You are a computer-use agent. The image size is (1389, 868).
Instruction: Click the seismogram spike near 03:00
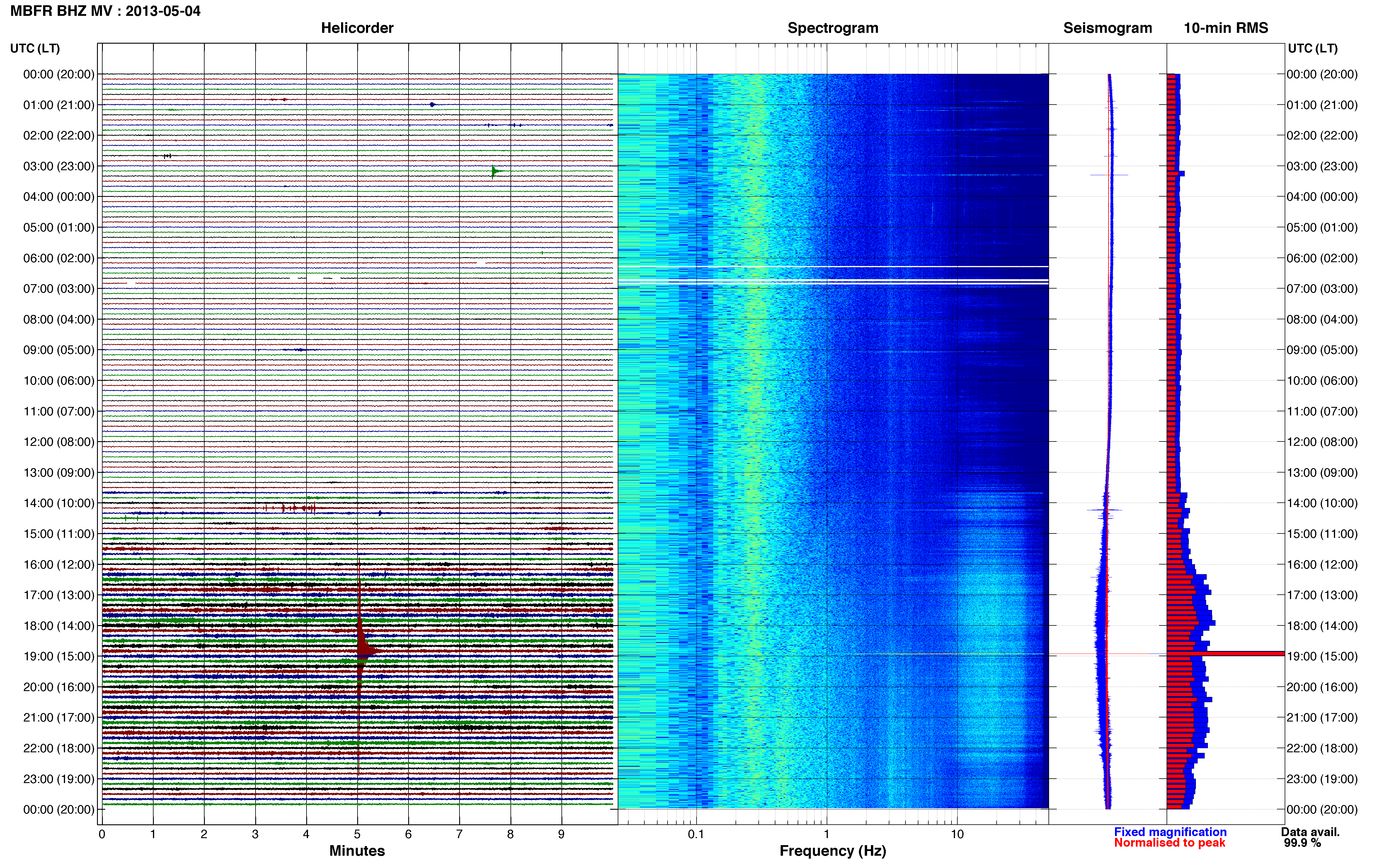click(1109, 175)
